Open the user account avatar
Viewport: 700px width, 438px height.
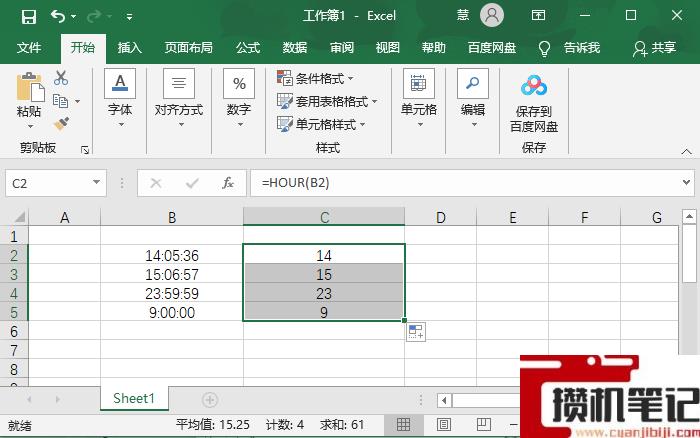(492, 16)
